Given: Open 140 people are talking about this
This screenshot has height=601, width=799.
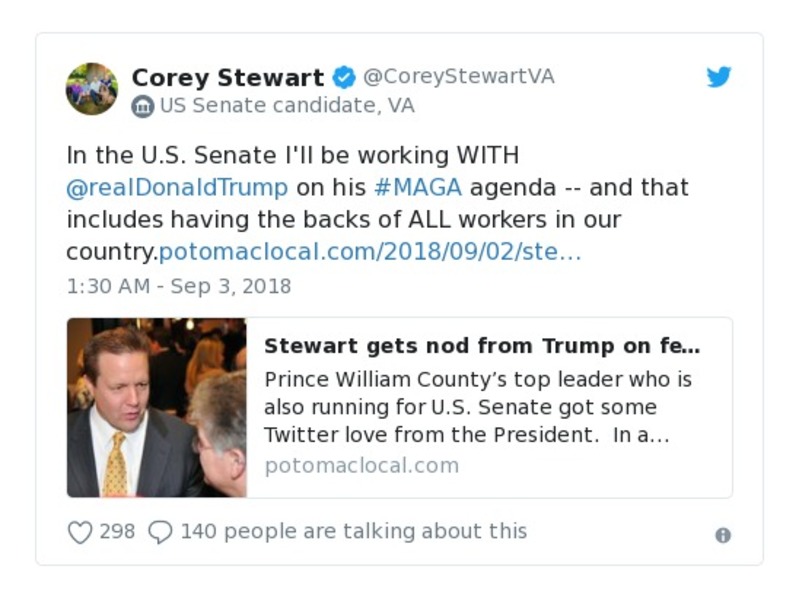Looking at the screenshot, I should coord(353,531).
